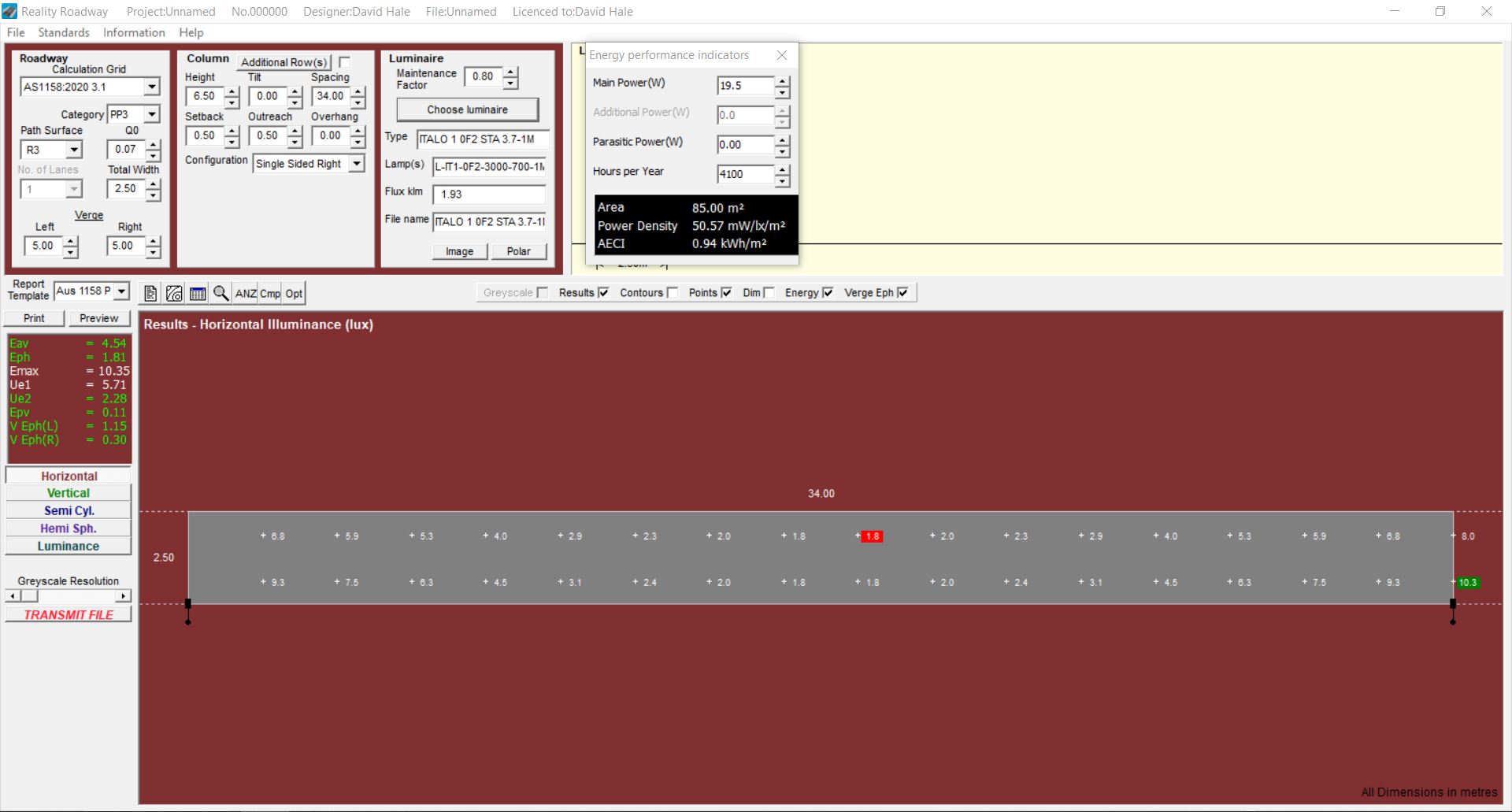The image size is (1512, 812).
Task: Increase column Height with up arrow
Action: [x=232, y=91]
